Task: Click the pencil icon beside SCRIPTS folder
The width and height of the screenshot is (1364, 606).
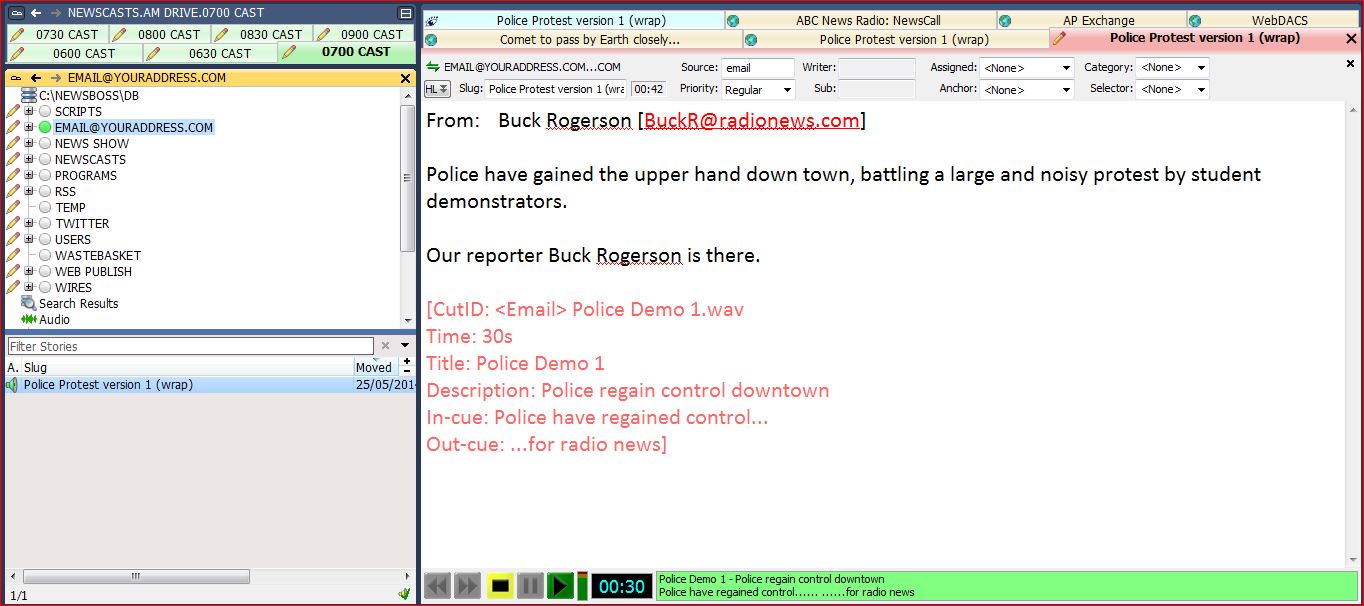Action: (x=13, y=111)
